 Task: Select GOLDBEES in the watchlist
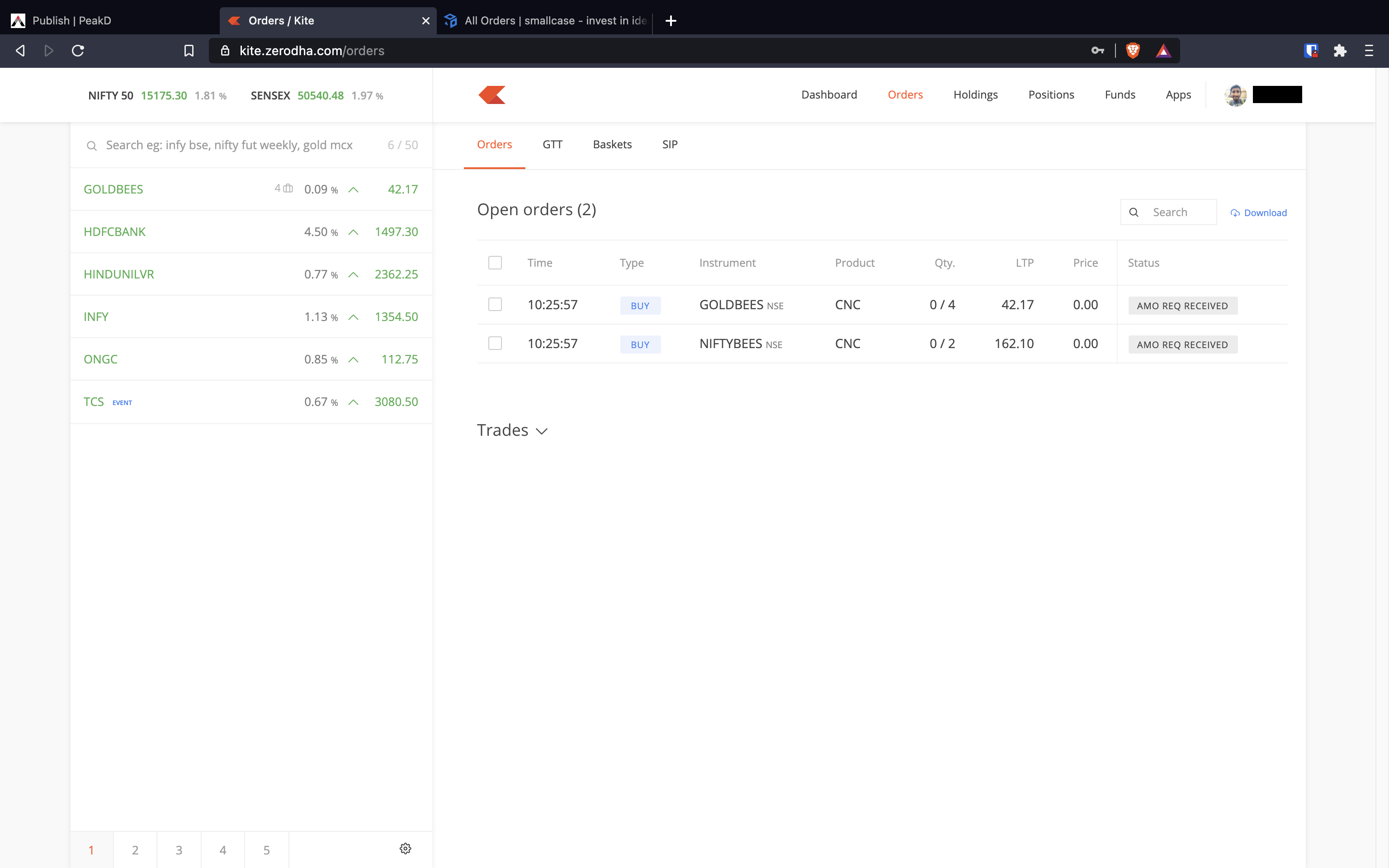coord(251,189)
